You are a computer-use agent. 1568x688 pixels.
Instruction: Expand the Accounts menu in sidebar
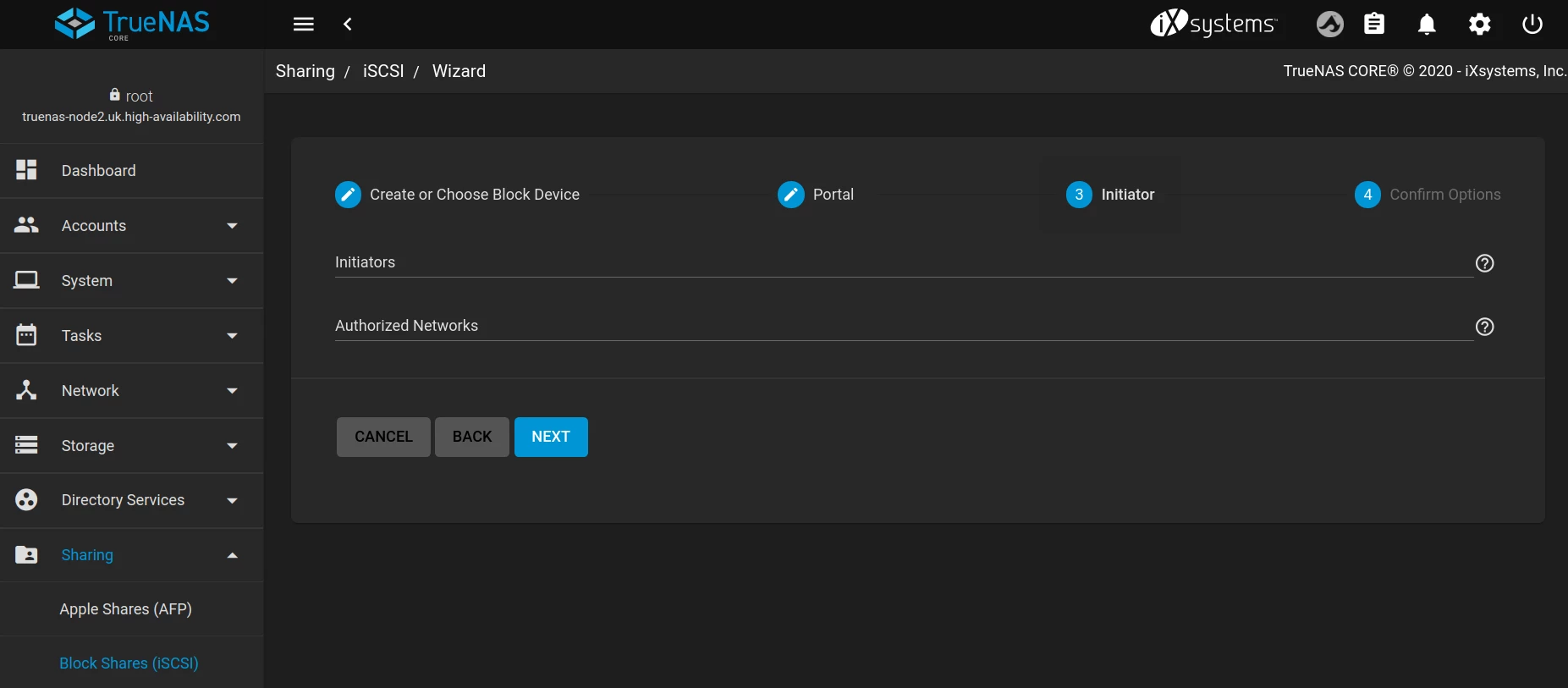click(x=131, y=226)
